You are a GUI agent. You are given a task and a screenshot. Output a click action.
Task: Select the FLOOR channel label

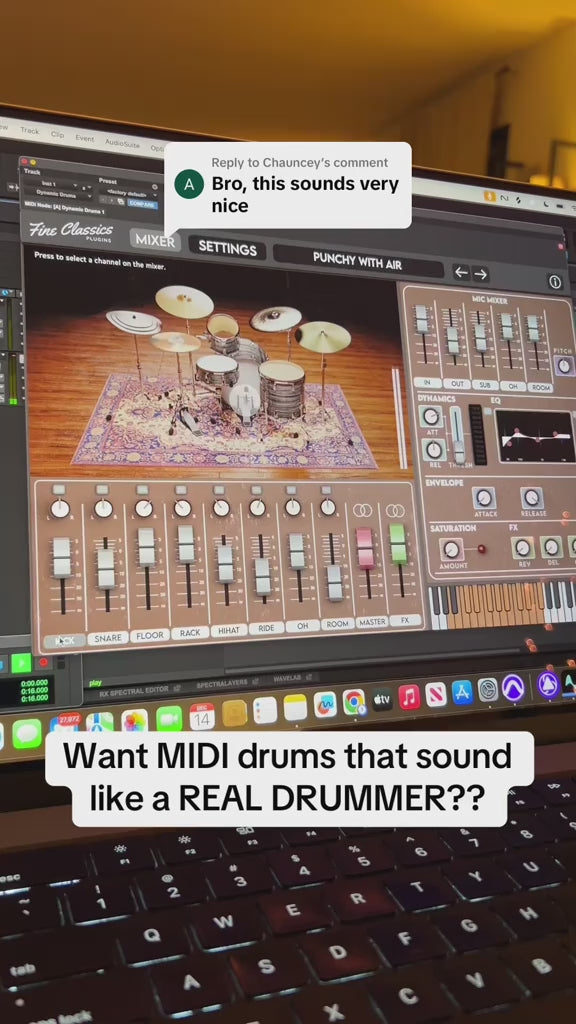click(x=150, y=635)
